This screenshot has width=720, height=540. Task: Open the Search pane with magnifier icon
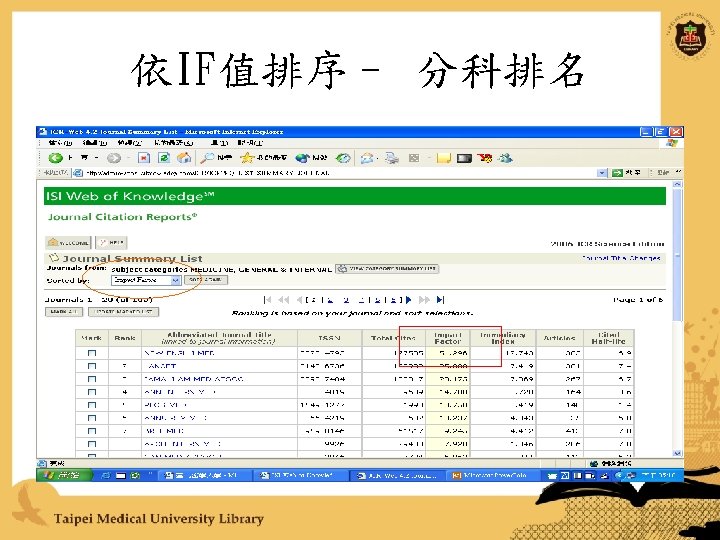pos(207,158)
